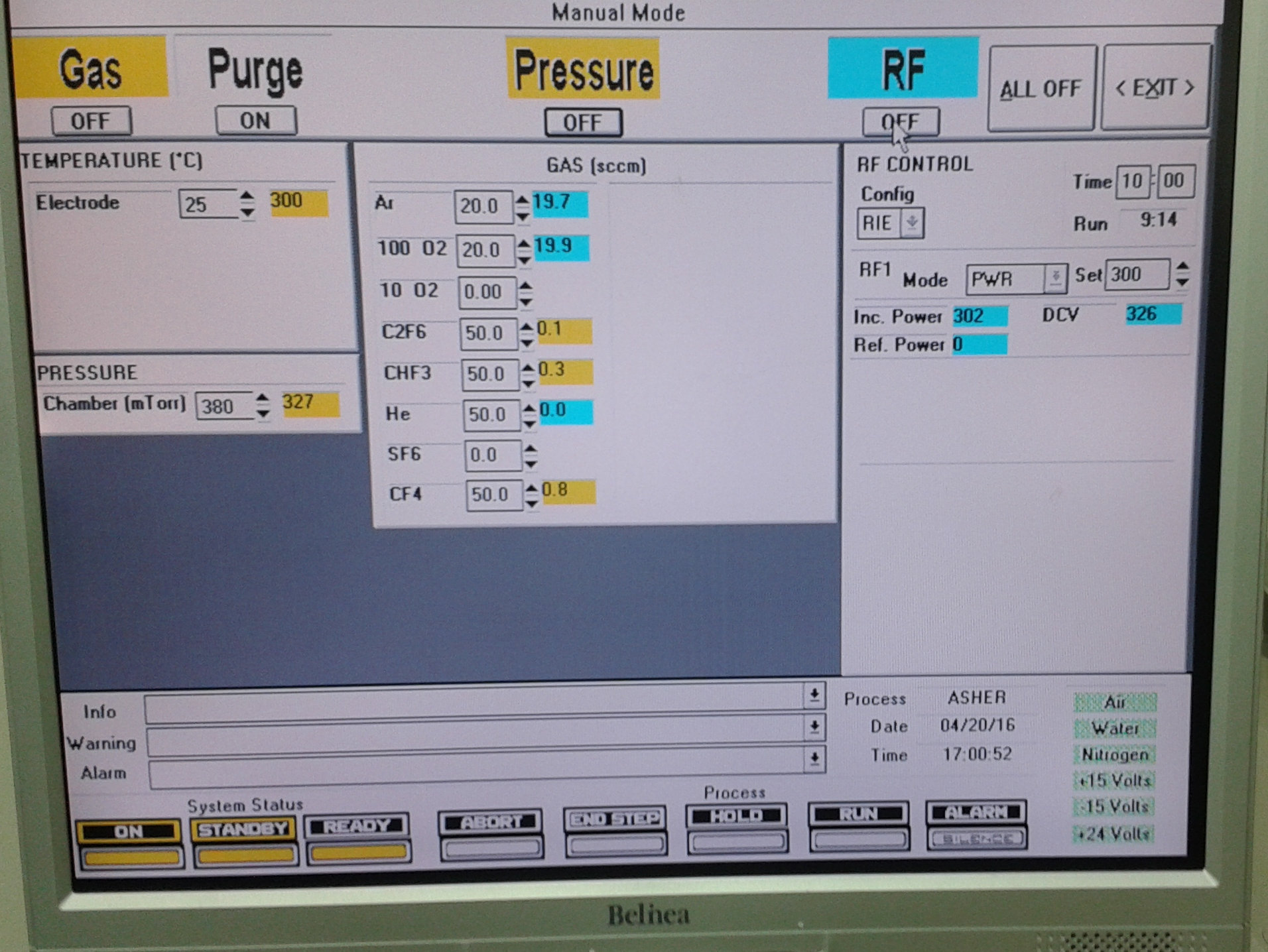Switch RF power using its OFF button
This screenshot has height=952, width=1268.
click(x=900, y=122)
